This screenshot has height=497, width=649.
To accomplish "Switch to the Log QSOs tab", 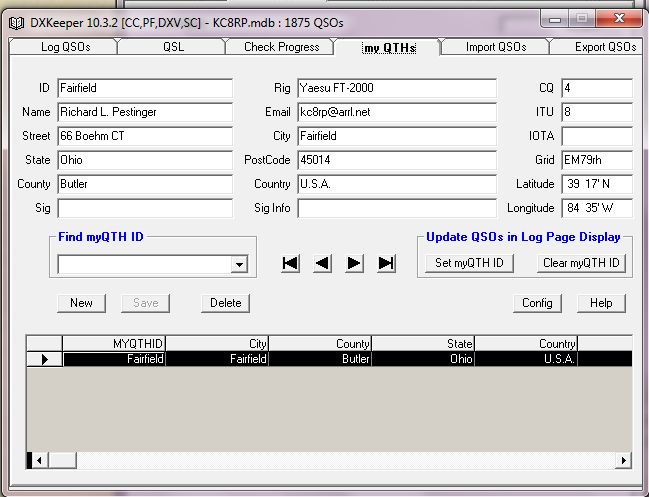I will [x=63, y=47].
